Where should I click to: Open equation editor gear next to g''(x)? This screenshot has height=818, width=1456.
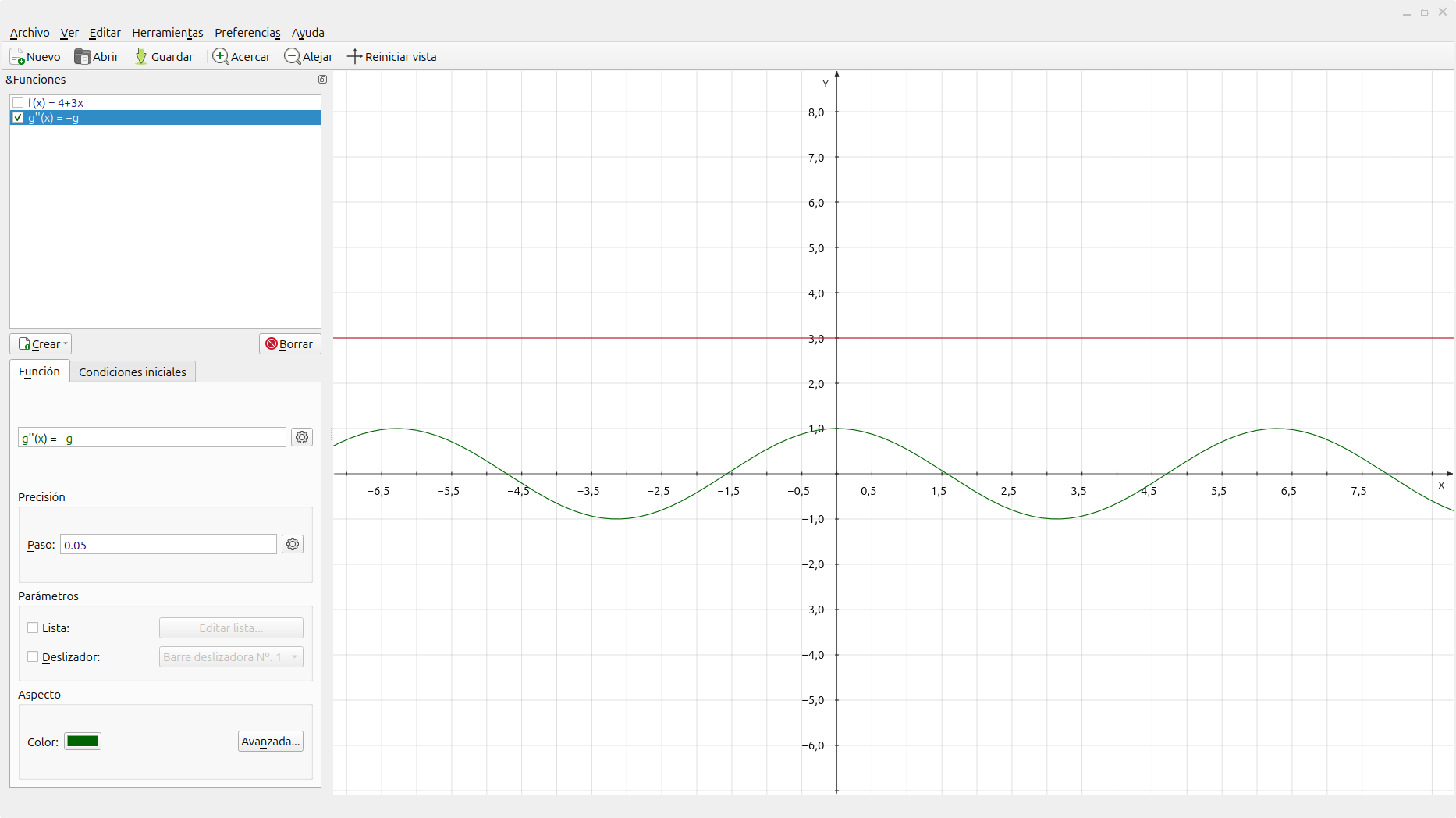302,438
